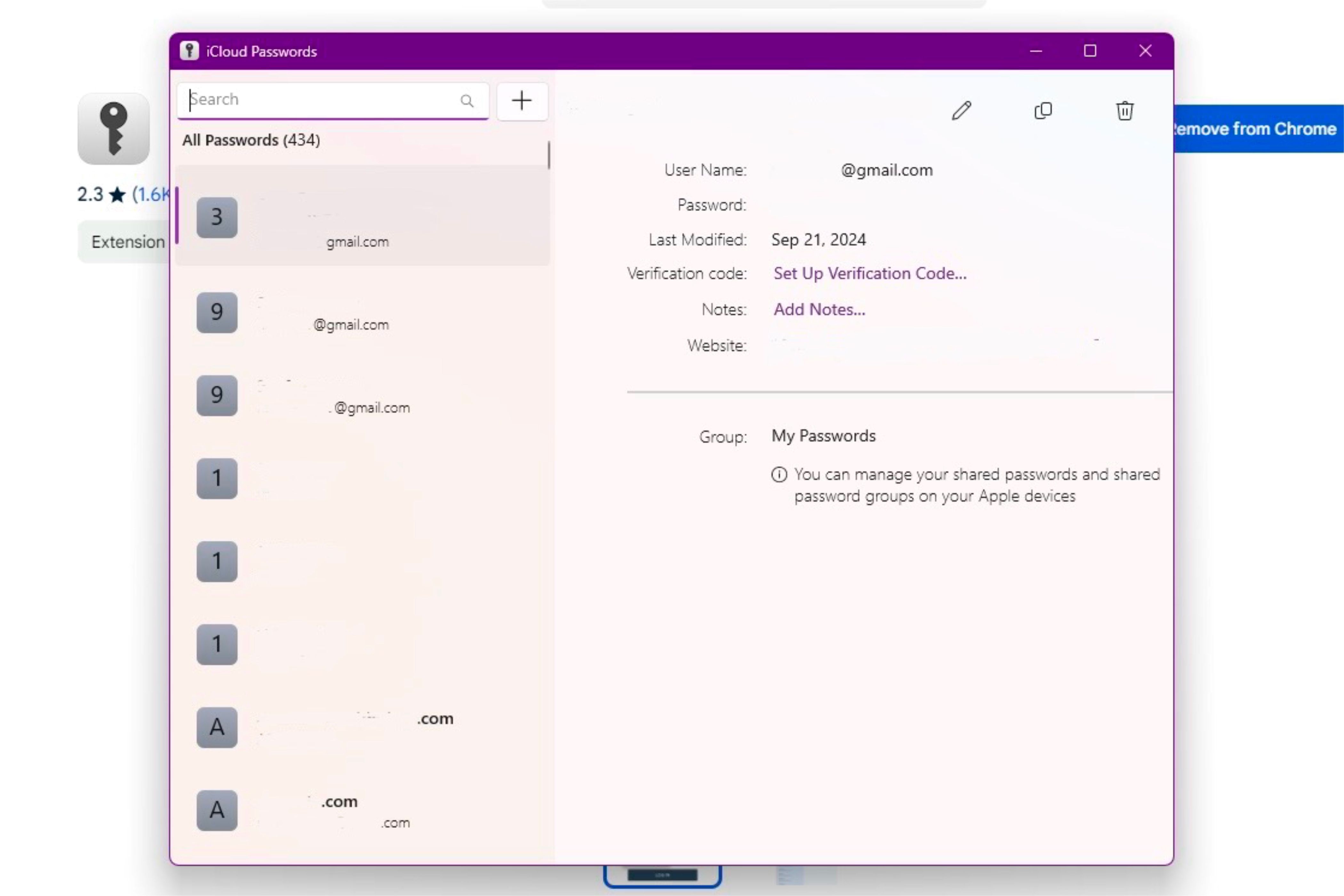Select the My Passwords group label
The height and width of the screenshot is (896, 1344).
coord(823,436)
